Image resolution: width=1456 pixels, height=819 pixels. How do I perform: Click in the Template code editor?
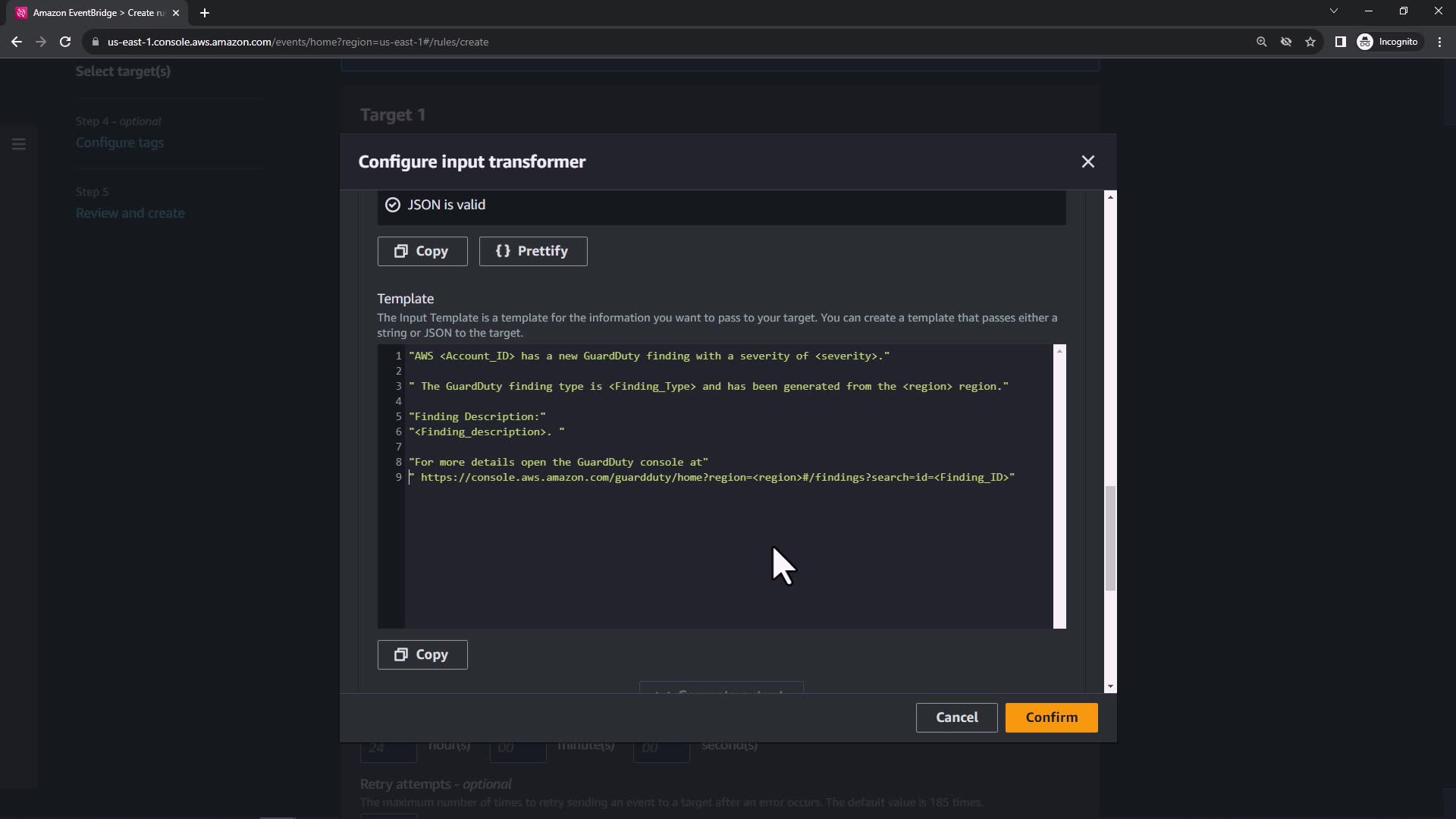pos(728,546)
